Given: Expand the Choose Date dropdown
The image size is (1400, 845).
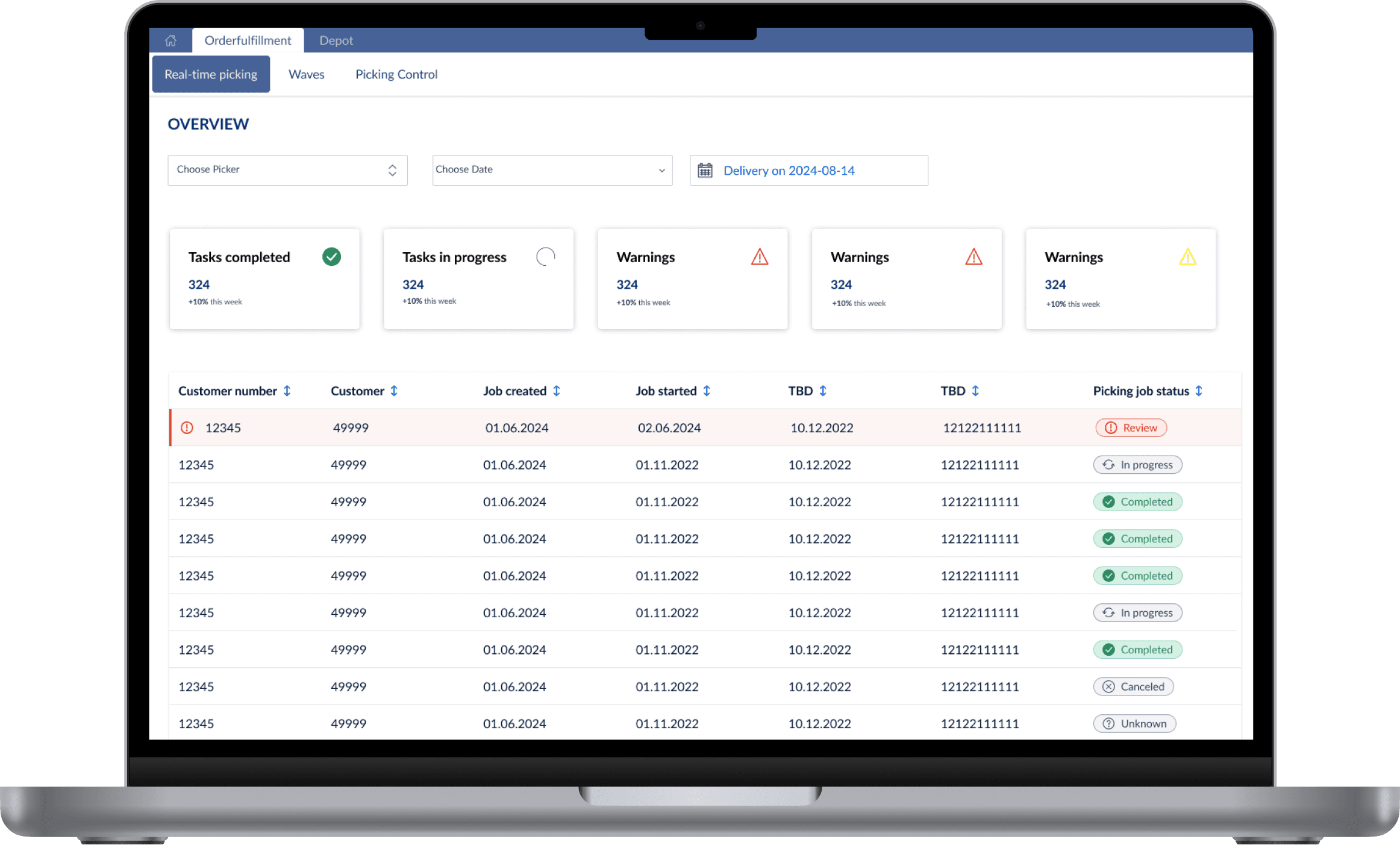Looking at the screenshot, I should 552,170.
